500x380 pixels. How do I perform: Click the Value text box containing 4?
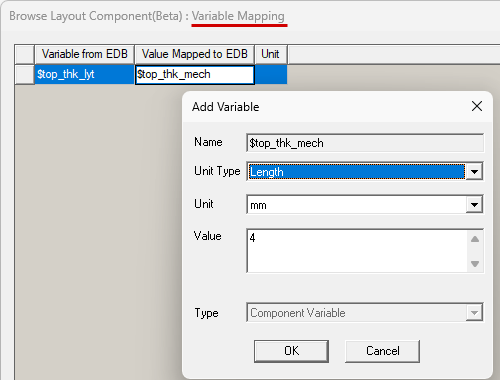click(357, 251)
